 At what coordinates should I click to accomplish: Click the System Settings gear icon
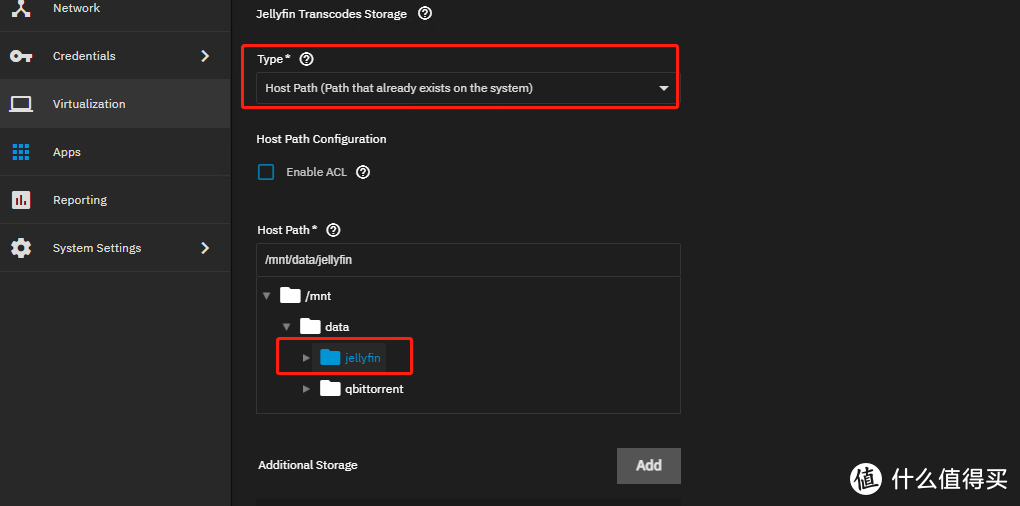(21, 248)
